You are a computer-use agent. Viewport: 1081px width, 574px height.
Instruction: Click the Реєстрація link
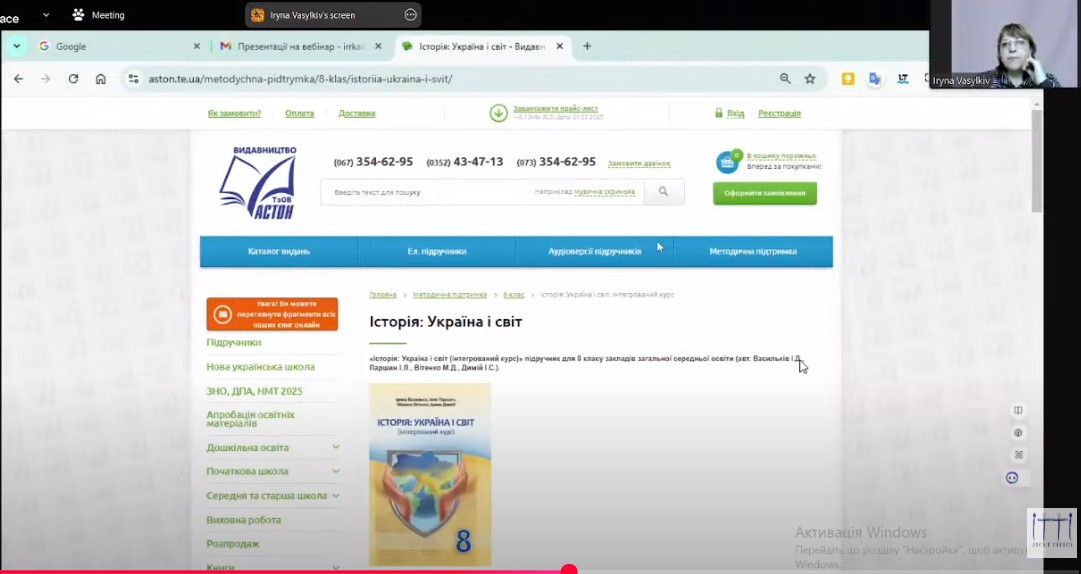779,113
